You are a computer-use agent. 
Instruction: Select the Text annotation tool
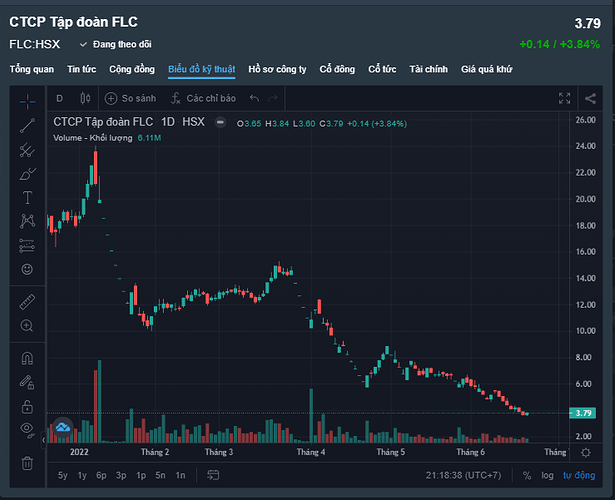pyautogui.click(x=27, y=197)
